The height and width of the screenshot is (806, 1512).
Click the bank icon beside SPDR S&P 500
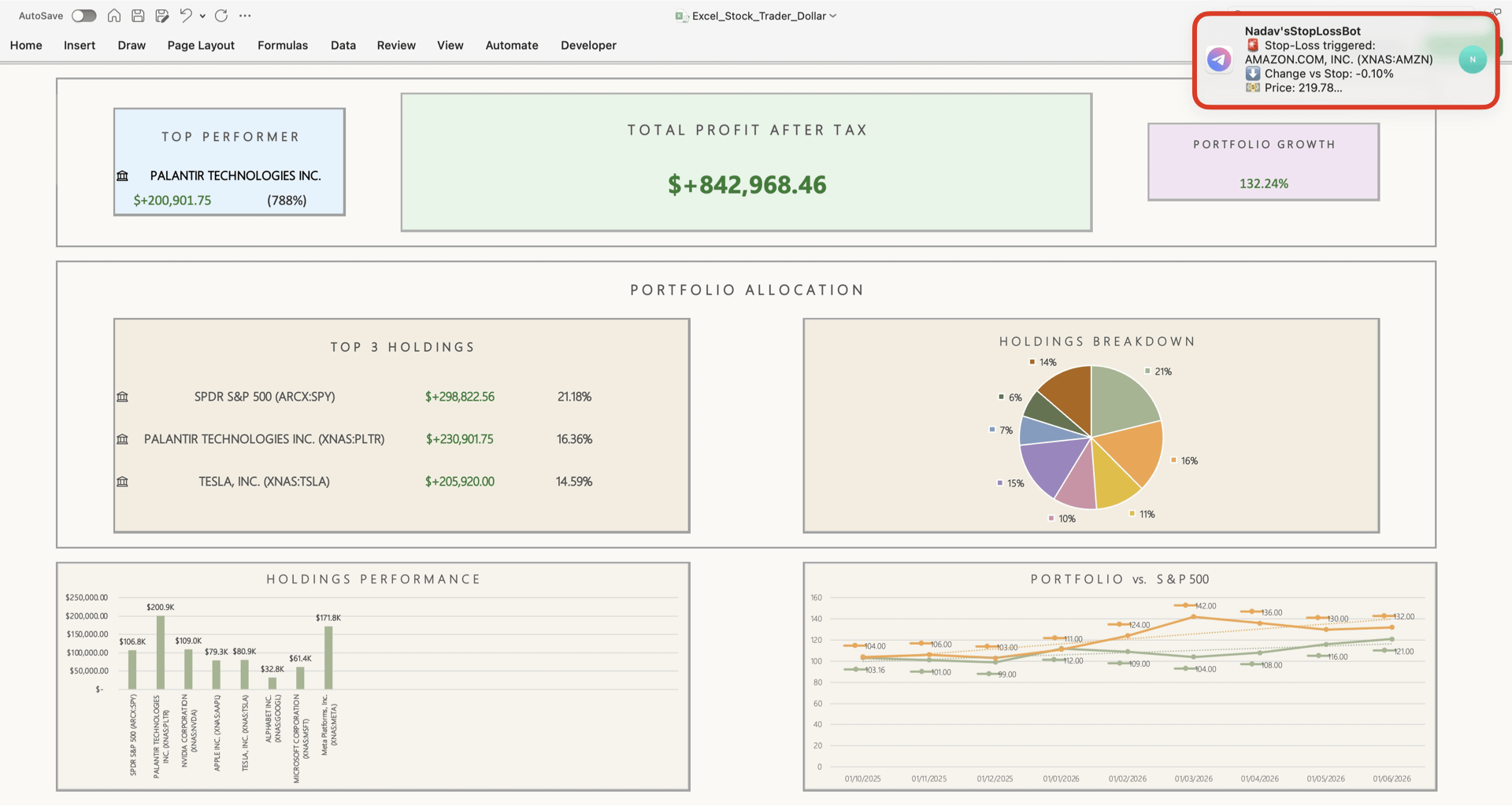(122, 397)
